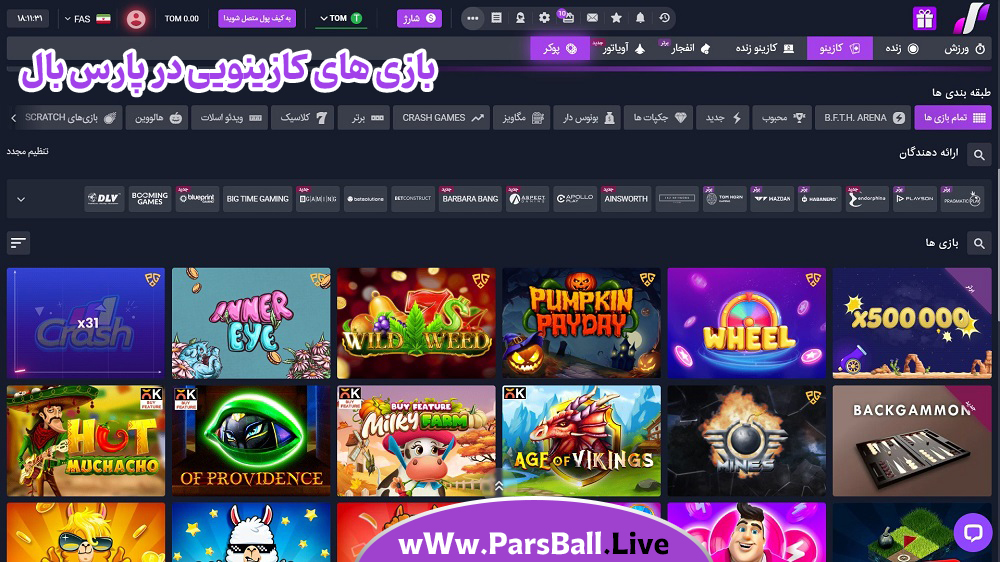1000x562 pixels.
Task: Open the Backgammon game thumbnail
Action: (x=912, y=441)
